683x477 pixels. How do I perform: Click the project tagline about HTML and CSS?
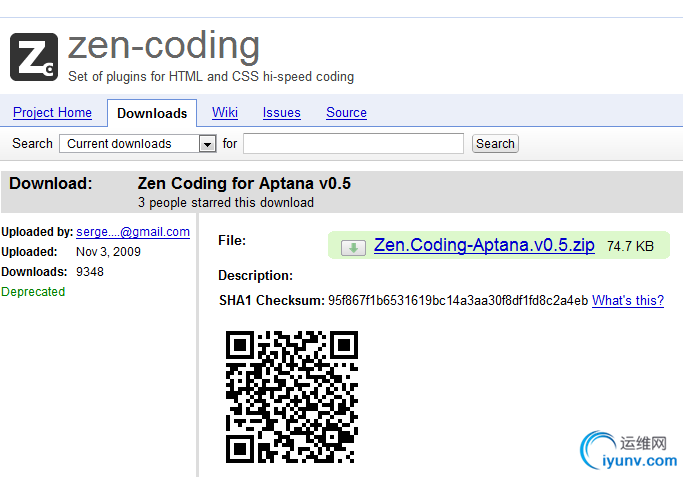click(x=211, y=77)
